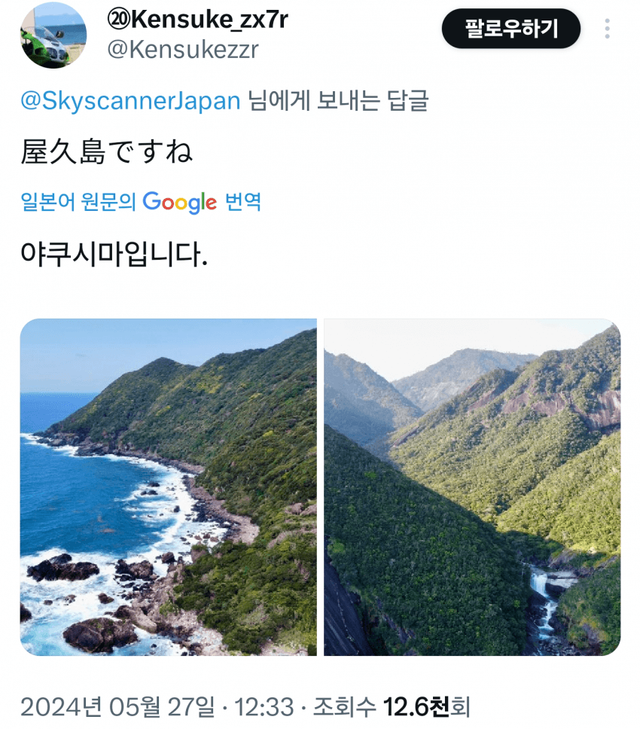Click the 12:33 post time
The width and height of the screenshot is (640, 729).
coord(264,707)
